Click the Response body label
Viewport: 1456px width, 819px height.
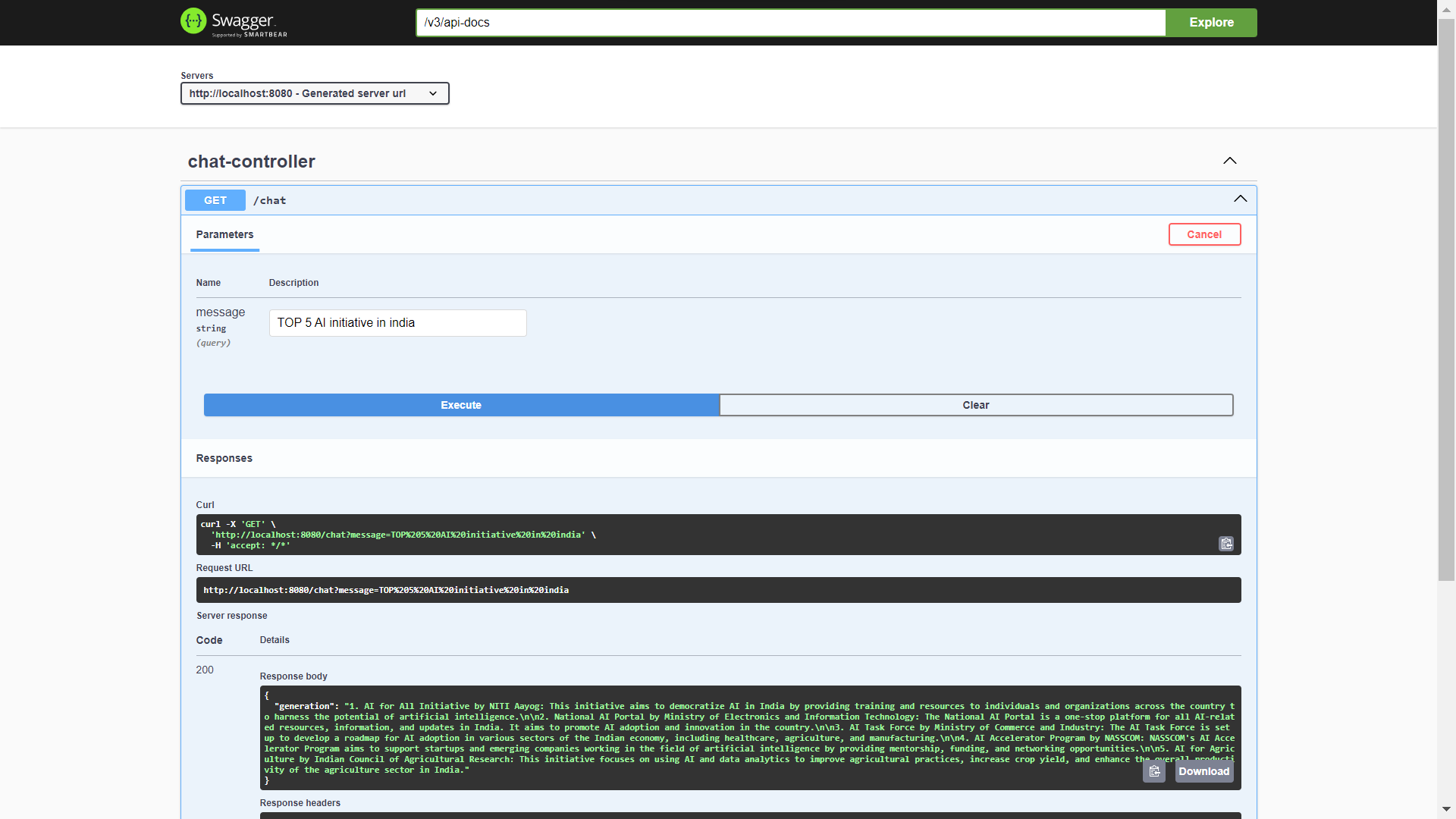[293, 676]
